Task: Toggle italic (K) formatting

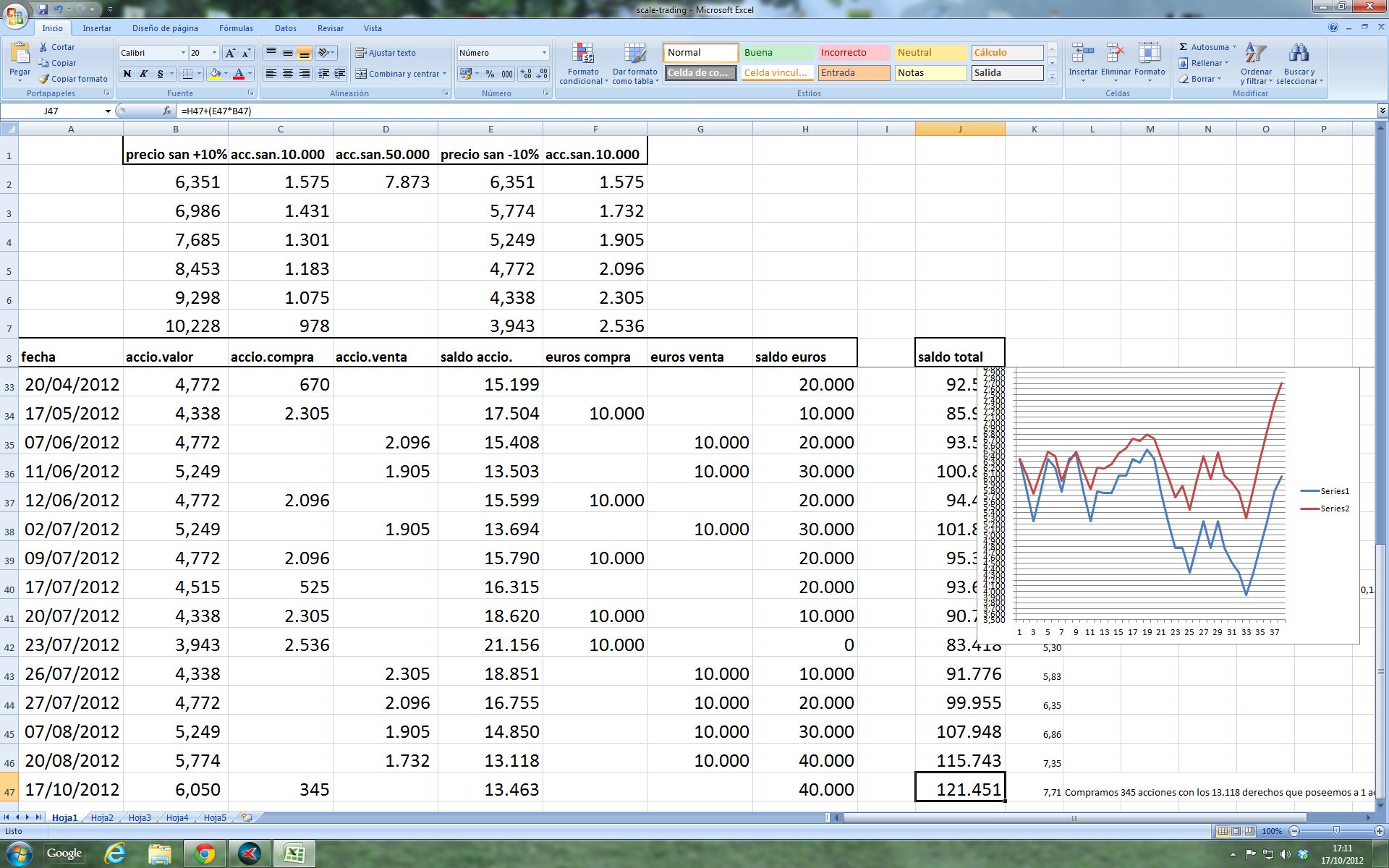Action: coord(143,74)
